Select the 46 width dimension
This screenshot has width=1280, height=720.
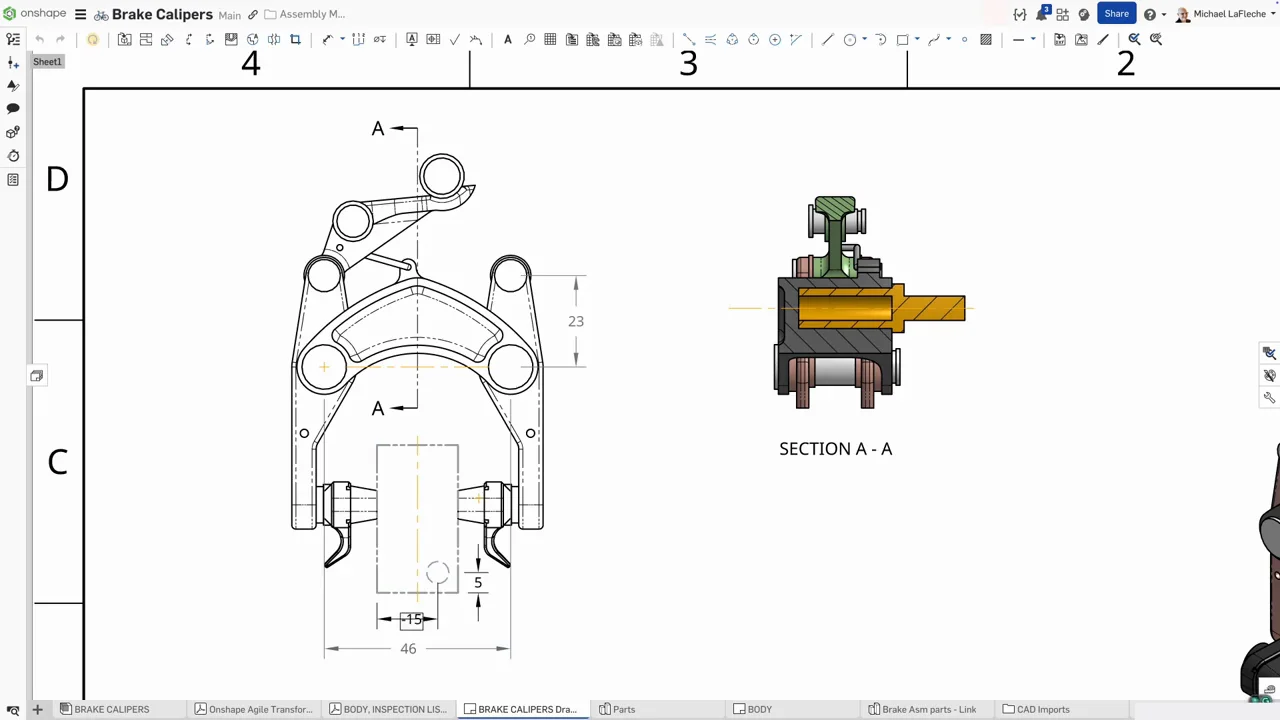point(408,649)
